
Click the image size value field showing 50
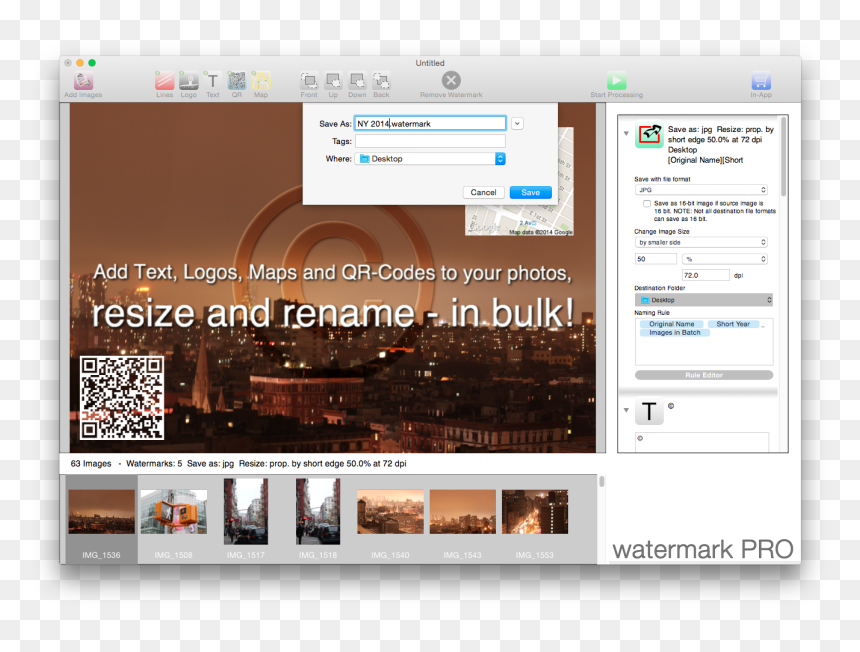click(x=656, y=259)
